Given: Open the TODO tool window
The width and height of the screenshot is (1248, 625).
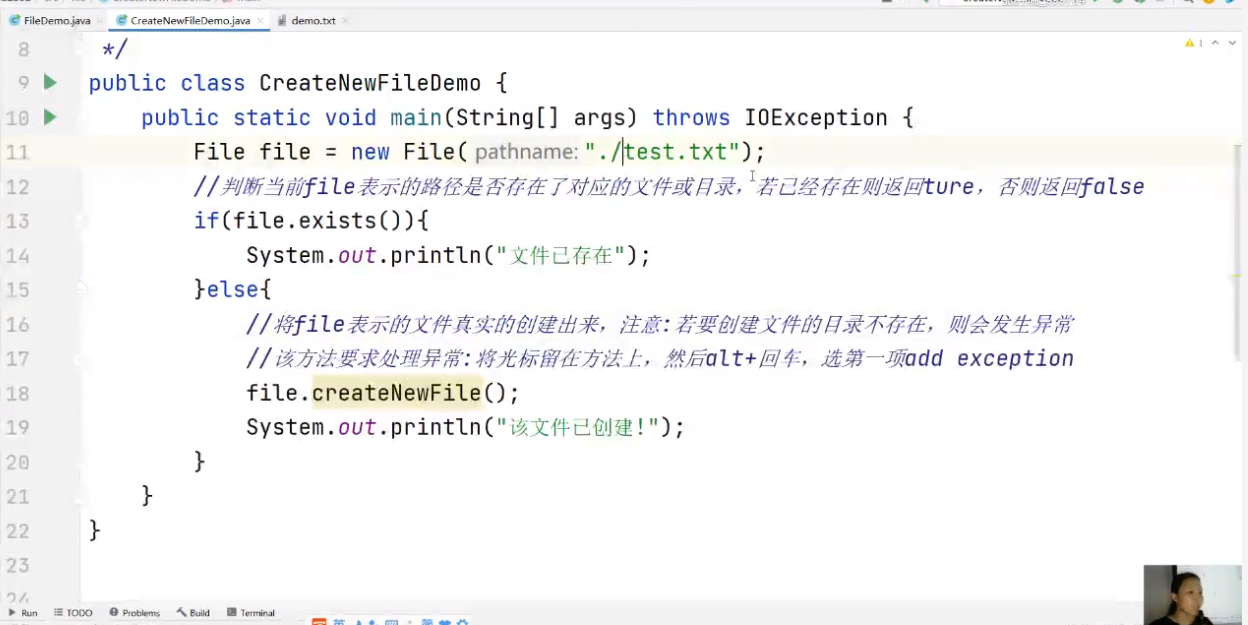Looking at the screenshot, I should point(73,612).
